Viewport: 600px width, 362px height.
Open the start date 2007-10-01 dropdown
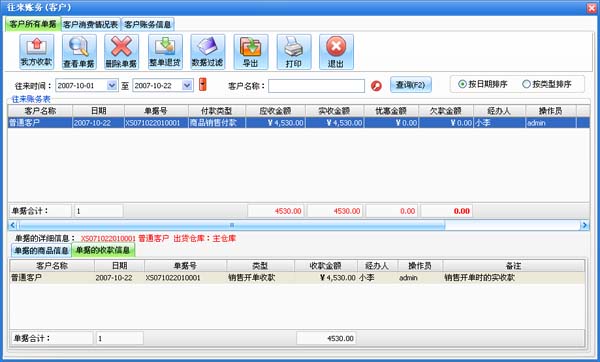pyautogui.click(x=112, y=85)
